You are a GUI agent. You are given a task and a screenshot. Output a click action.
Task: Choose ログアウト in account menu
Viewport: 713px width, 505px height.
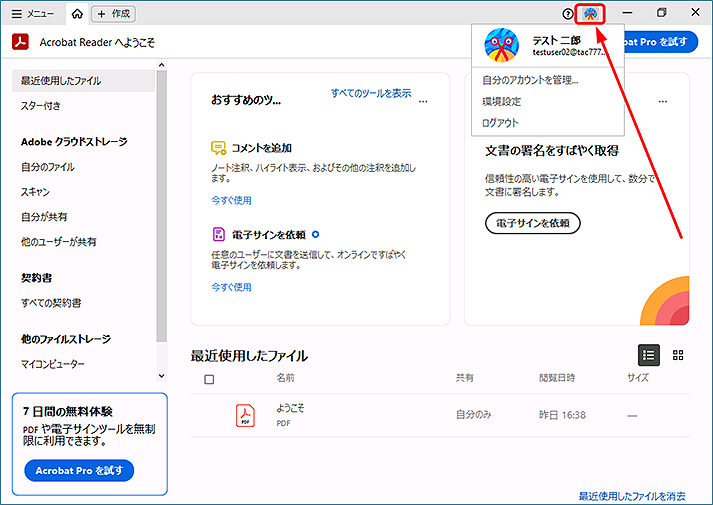[500, 123]
